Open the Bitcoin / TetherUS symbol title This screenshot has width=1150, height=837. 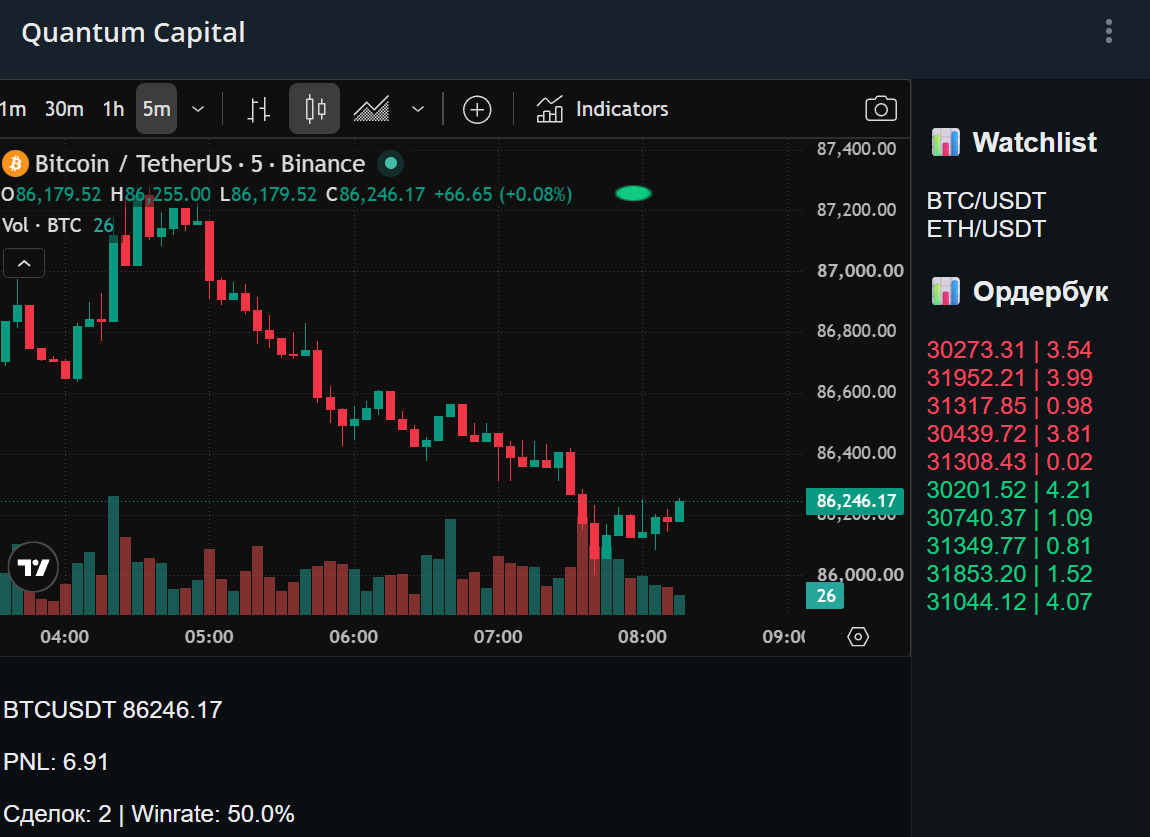point(199,164)
